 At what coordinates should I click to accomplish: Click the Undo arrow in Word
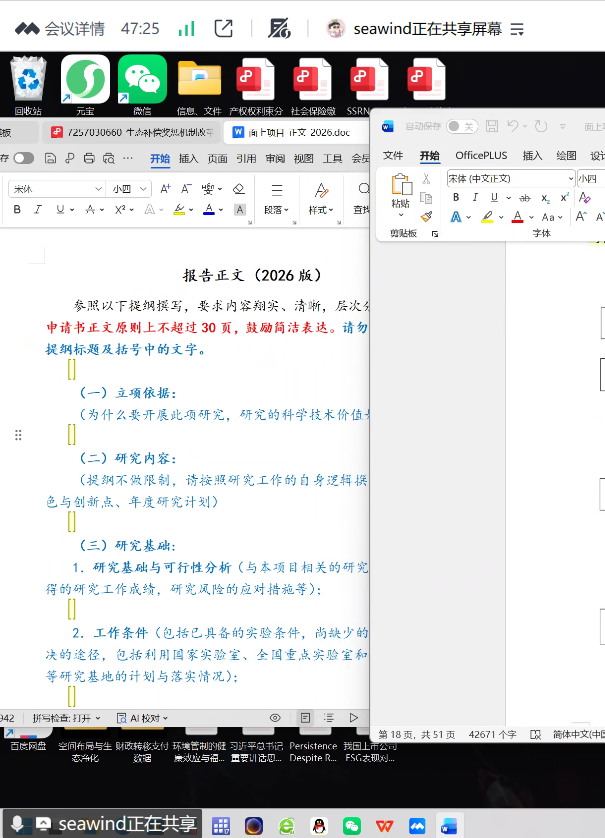coord(513,126)
